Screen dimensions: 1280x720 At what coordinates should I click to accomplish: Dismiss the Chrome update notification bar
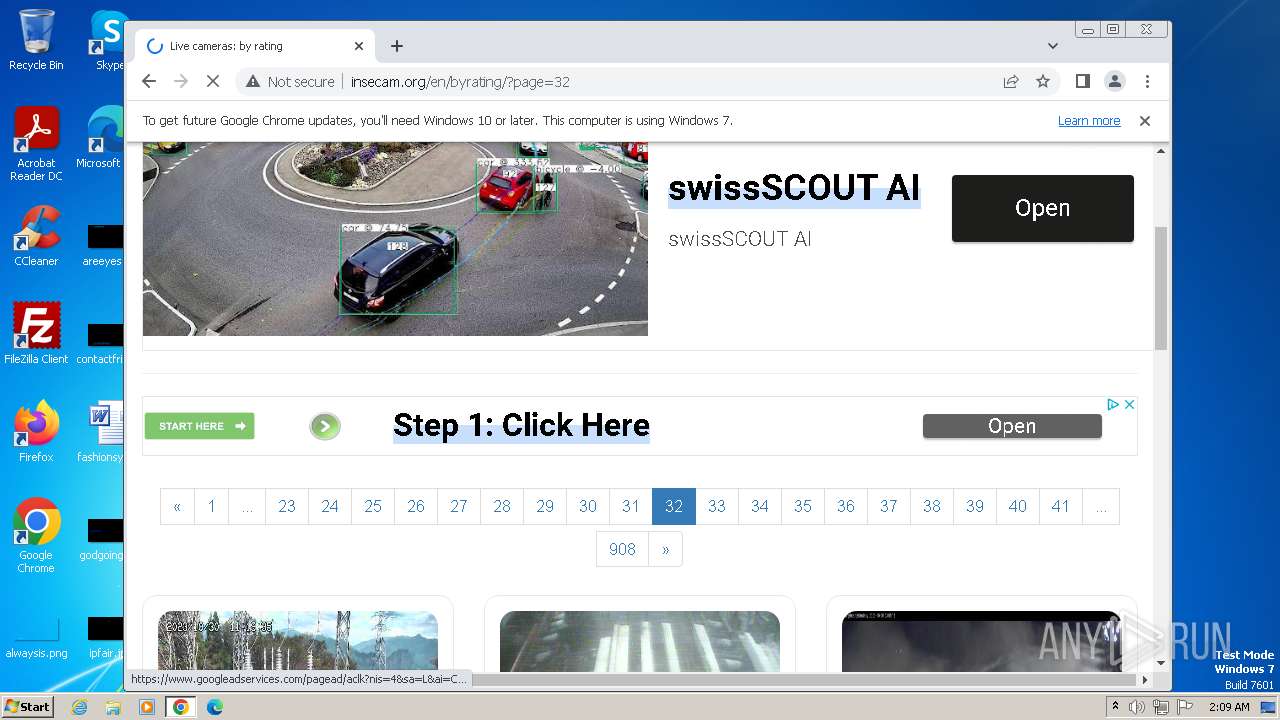[x=1145, y=120]
